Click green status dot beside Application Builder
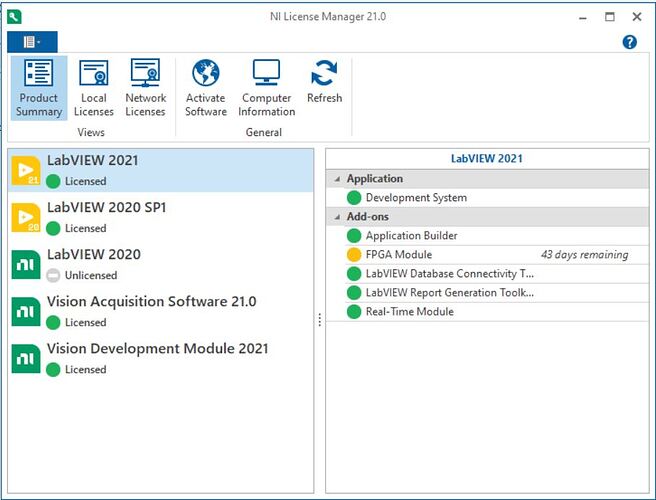The image size is (656, 500). (354, 236)
